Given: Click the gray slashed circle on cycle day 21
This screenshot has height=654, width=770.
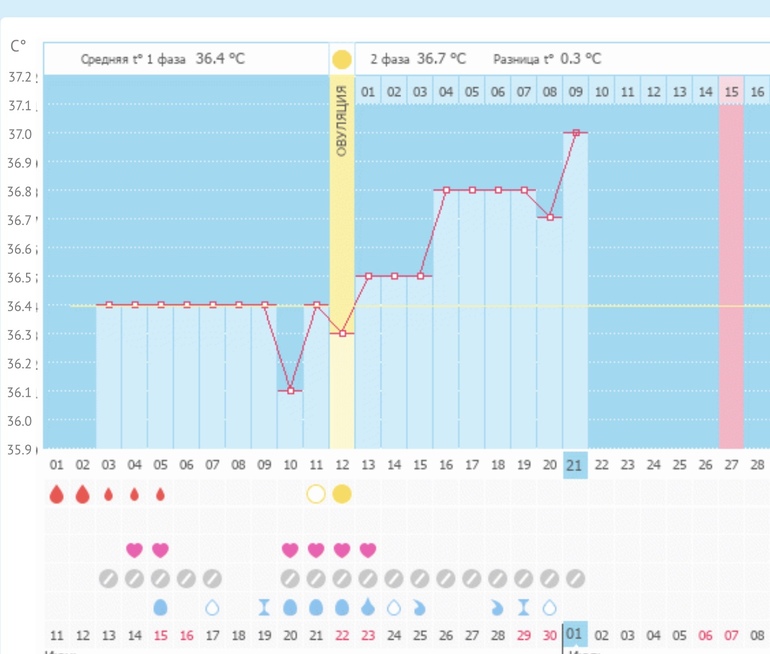Looking at the screenshot, I should (x=575, y=578).
